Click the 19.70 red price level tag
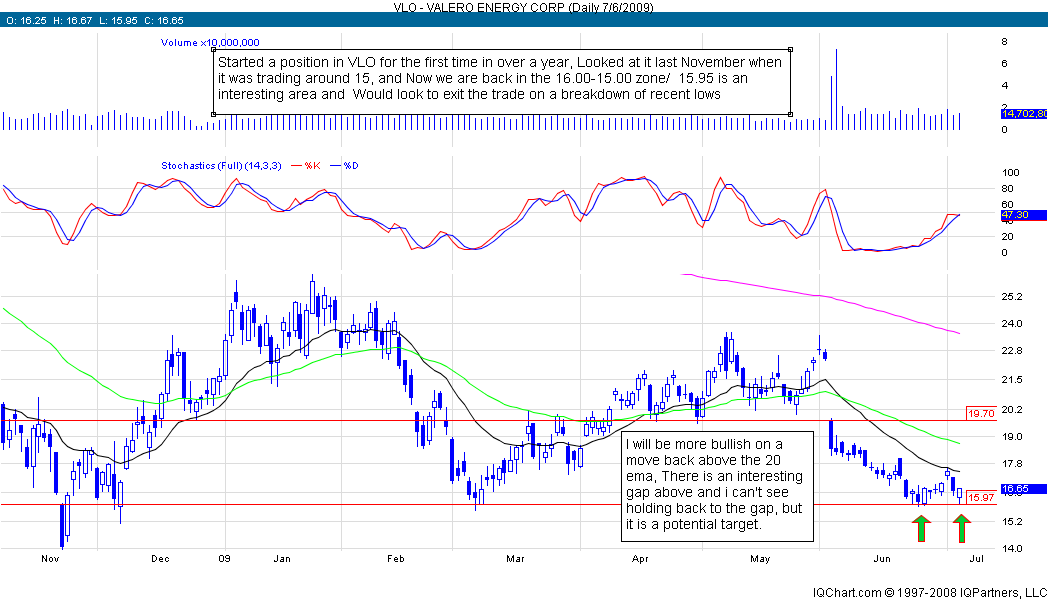 (981, 414)
